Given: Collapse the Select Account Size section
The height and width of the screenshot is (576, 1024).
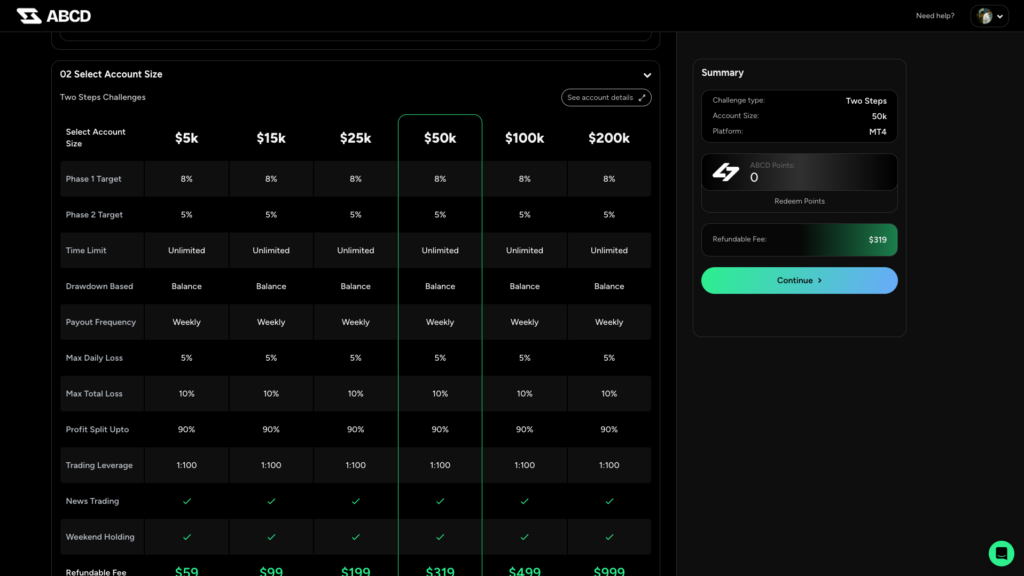Looking at the screenshot, I should (x=647, y=75).
